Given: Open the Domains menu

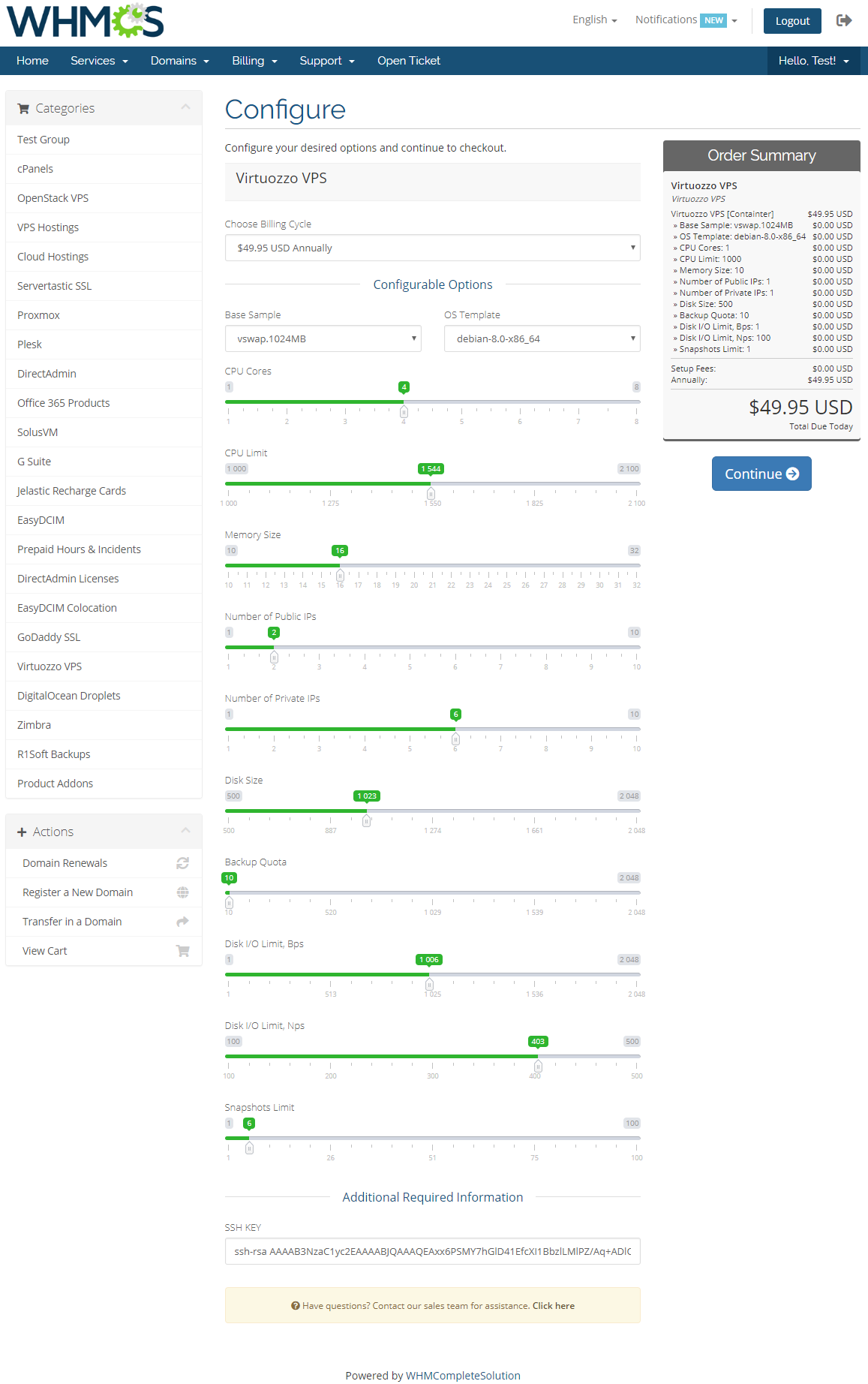Looking at the screenshot, I should pos(179,61).
